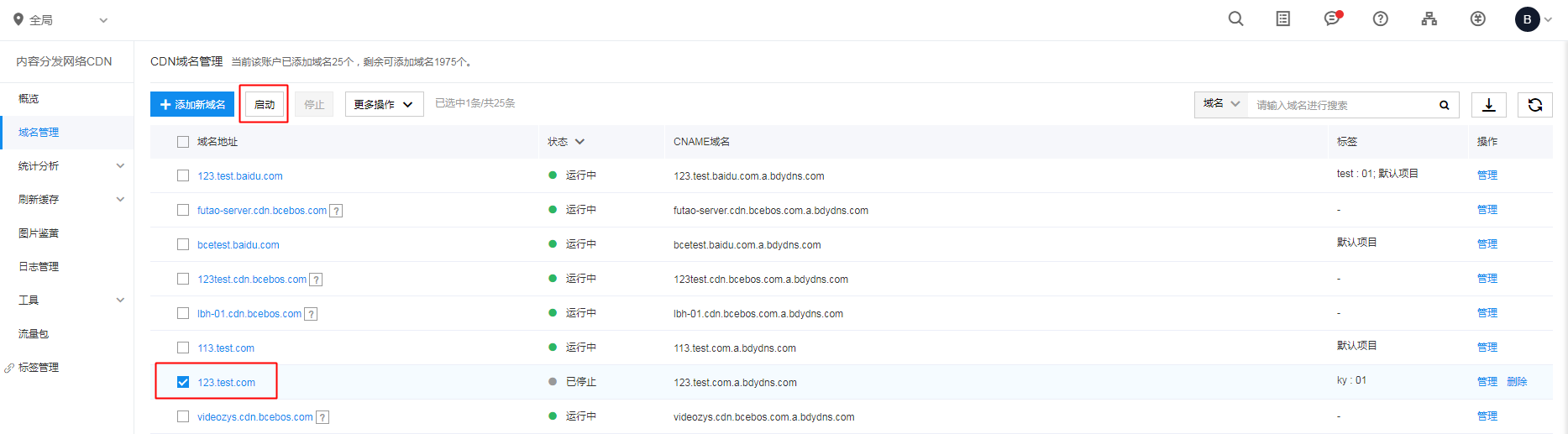Click the tag text ky : 01

[x=1351, y=380]
